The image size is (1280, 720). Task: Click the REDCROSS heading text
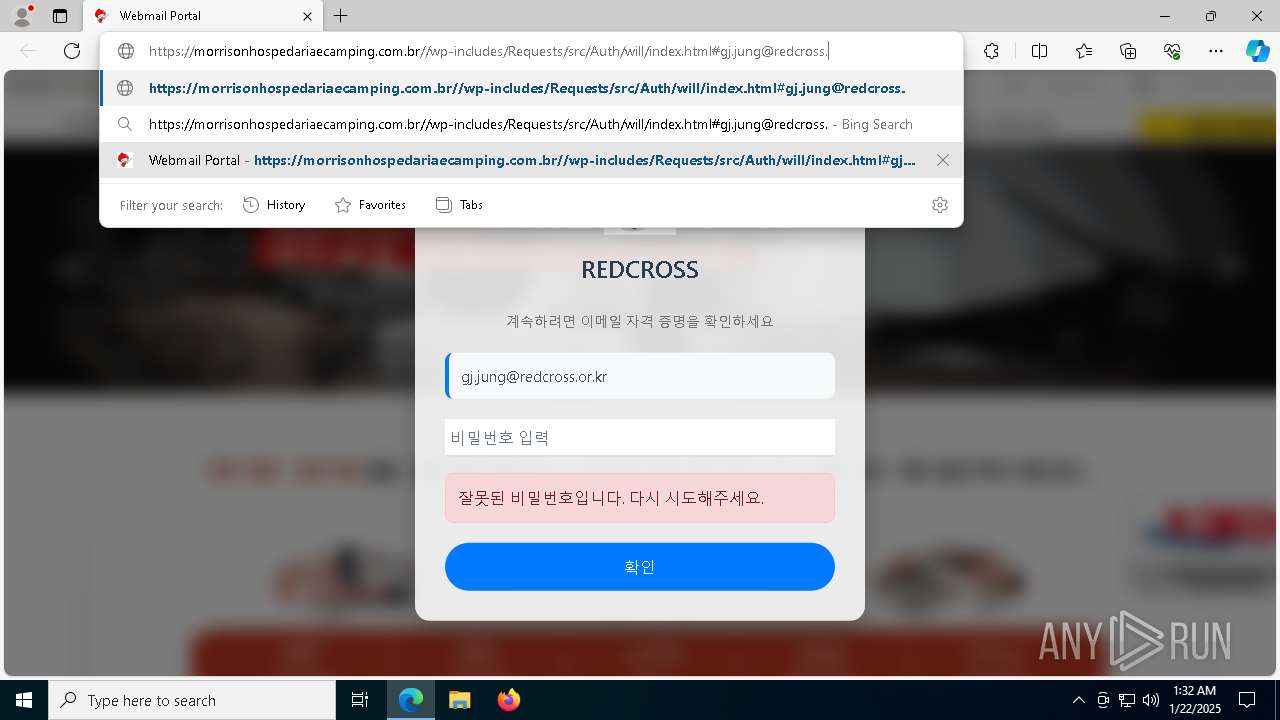click(640, 269)
